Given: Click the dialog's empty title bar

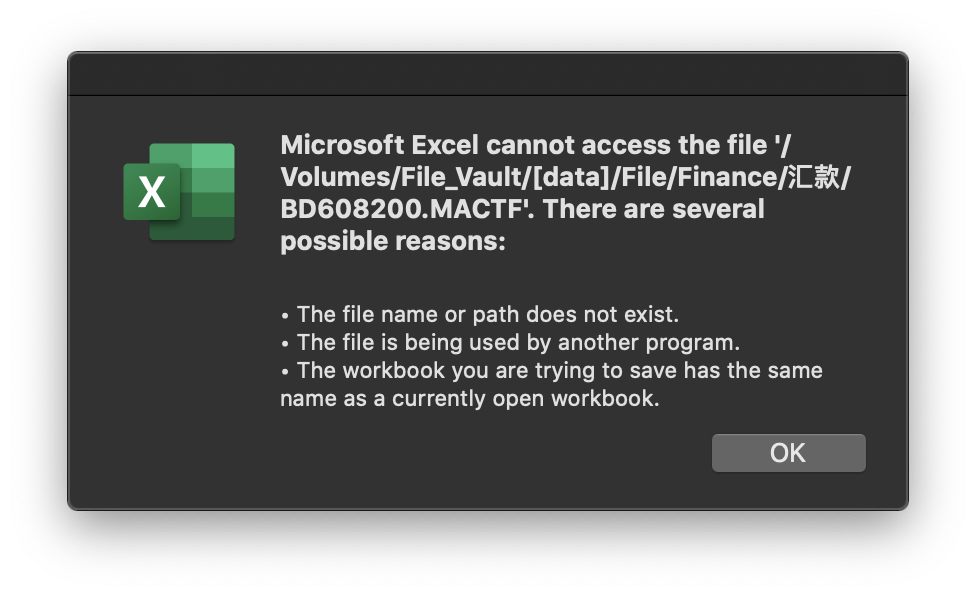Looking at the screenshot, I should [x=487, y=75].
